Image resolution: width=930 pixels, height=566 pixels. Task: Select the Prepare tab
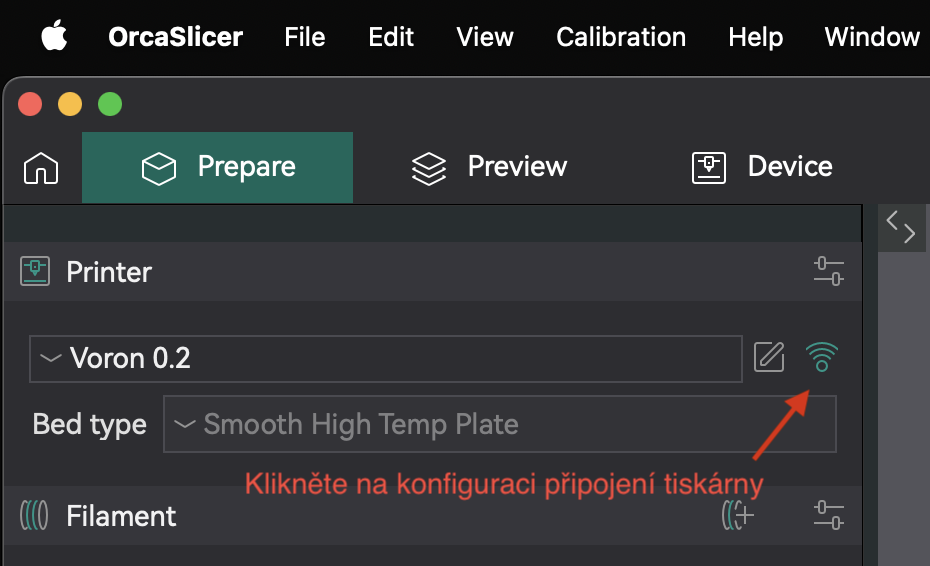[x=218, y=167]
